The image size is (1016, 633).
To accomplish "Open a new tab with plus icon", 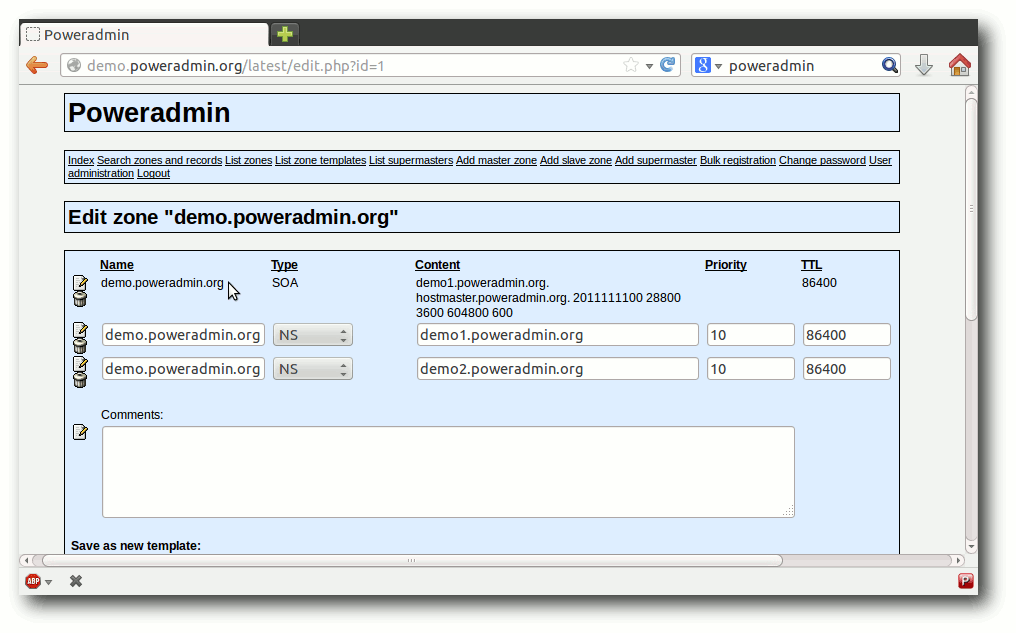I will tap(284, 34).
